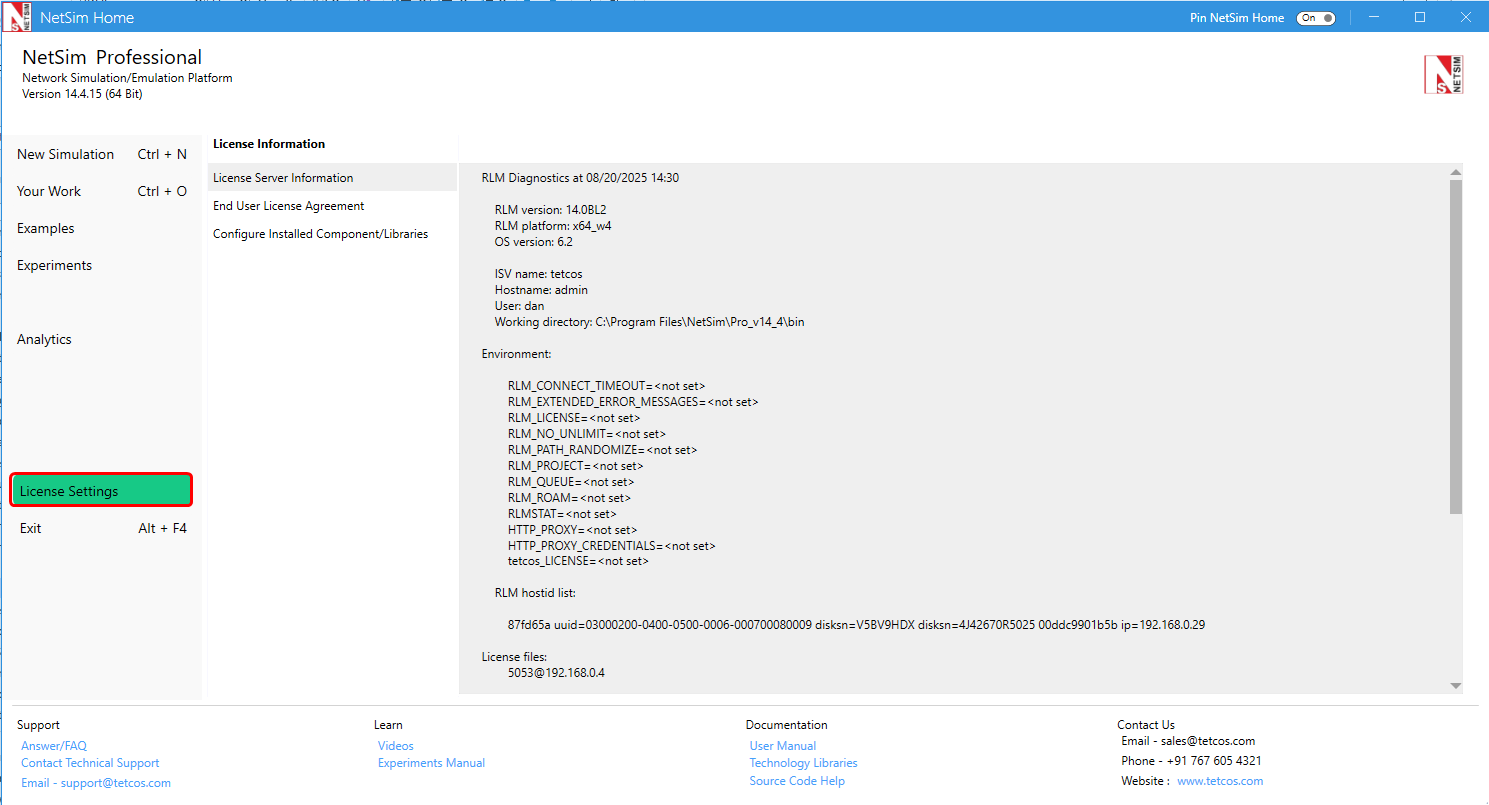Click the RLM_NO_UNLIMIT=<not set> line
The width and height of the screenshot is (1489, 805).
click(587, 434)
